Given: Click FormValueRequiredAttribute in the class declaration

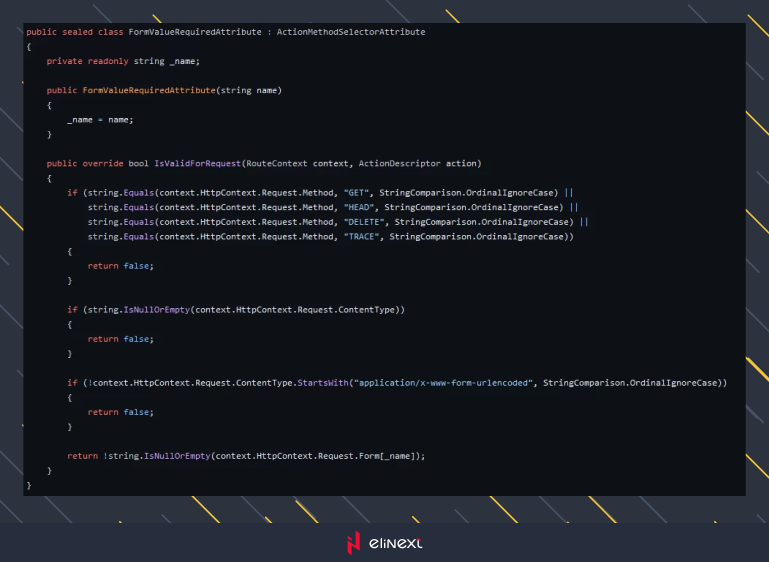Looking at the screenshot, I should tap(197, 32).
